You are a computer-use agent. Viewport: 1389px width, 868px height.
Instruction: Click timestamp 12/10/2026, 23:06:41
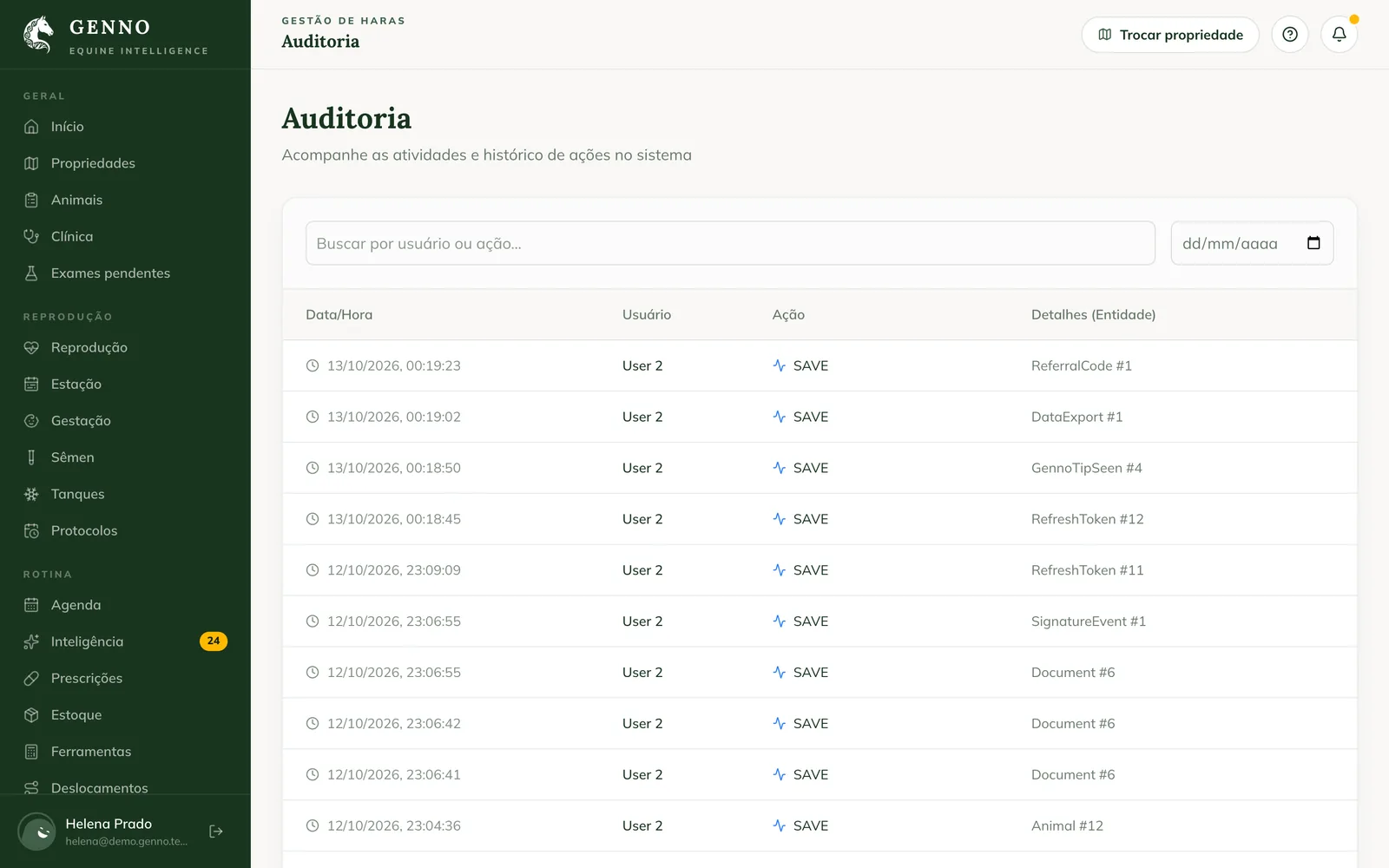394,774
